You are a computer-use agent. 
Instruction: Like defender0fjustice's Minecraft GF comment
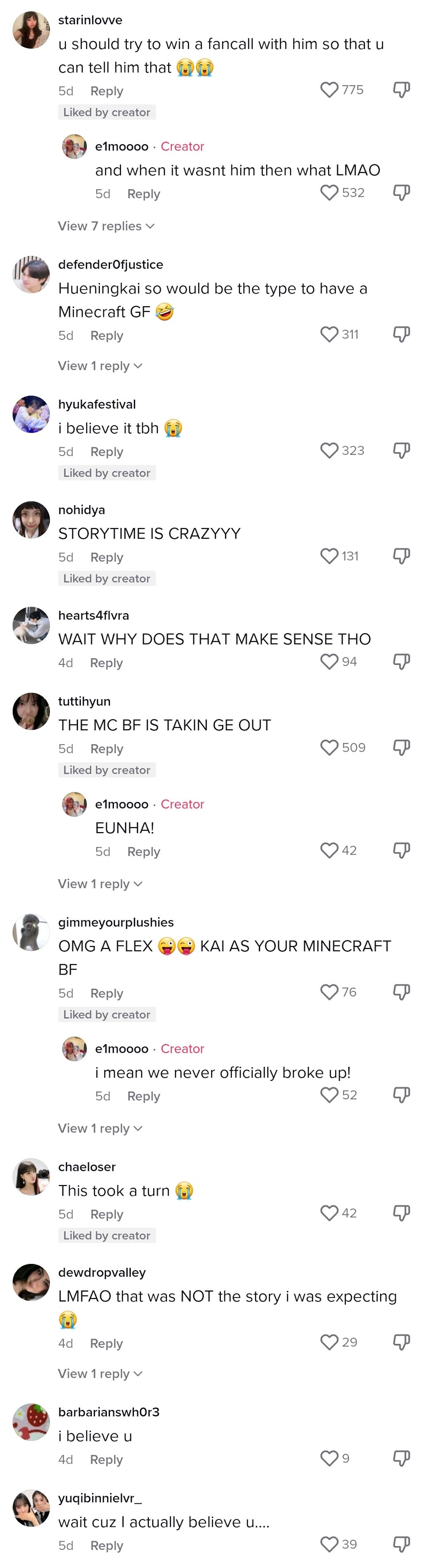click(x=329, y=334)
